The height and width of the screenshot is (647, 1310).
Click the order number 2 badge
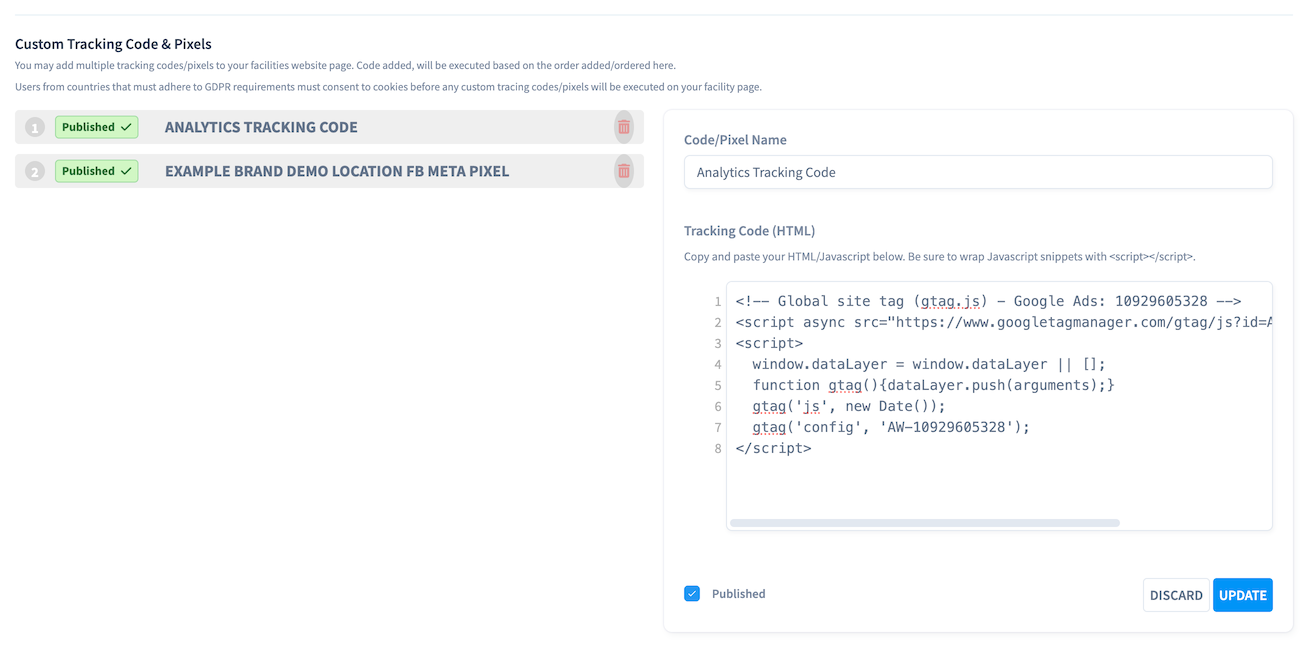[x=35, y=171]
